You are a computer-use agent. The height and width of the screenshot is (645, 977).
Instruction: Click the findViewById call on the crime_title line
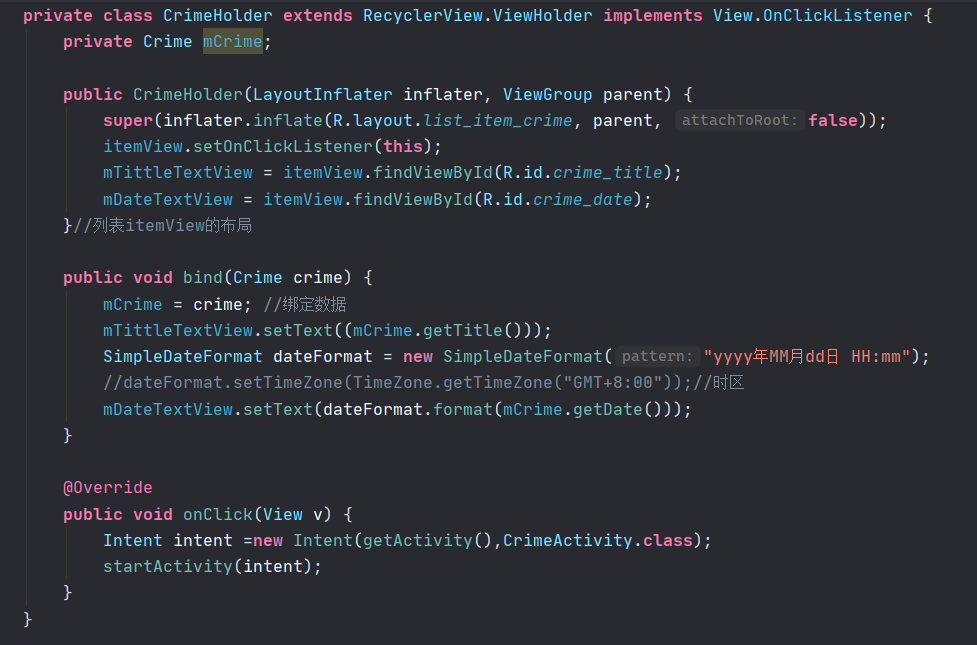433,173
